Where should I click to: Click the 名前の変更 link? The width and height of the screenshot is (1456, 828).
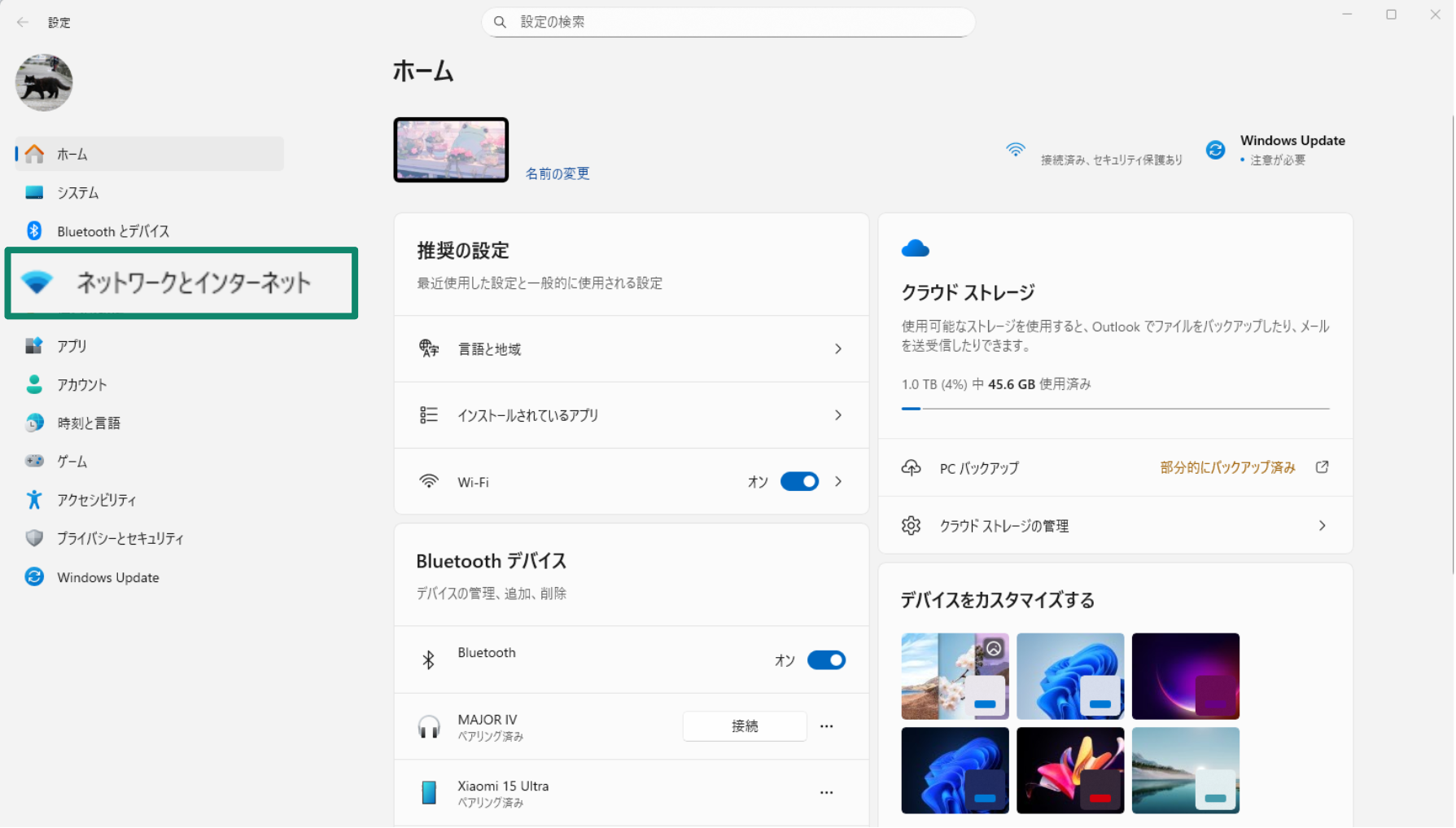coord(557,173)
